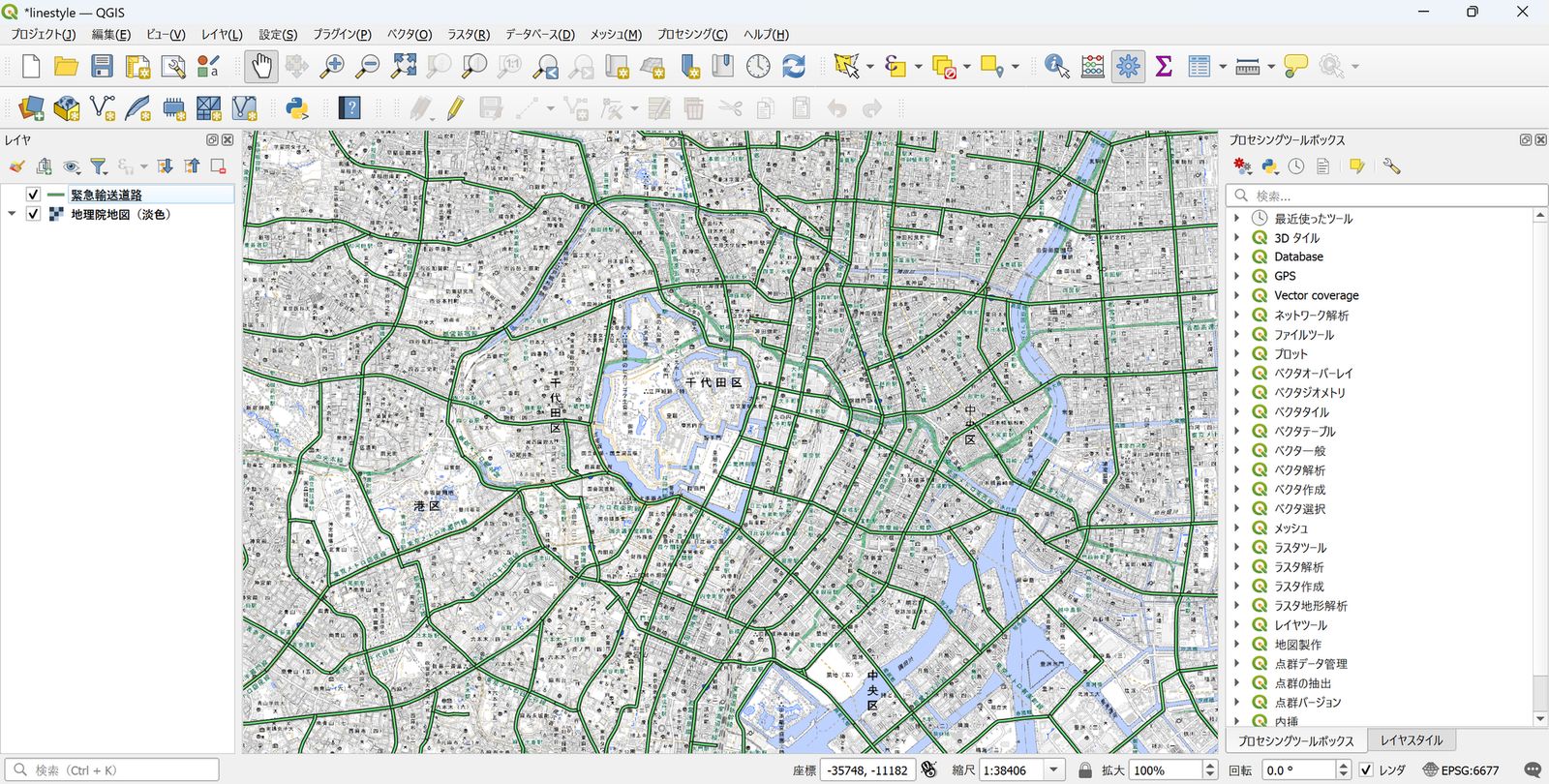
Task: Expand the ラスタ解析 group
Action: [1236, 567]
